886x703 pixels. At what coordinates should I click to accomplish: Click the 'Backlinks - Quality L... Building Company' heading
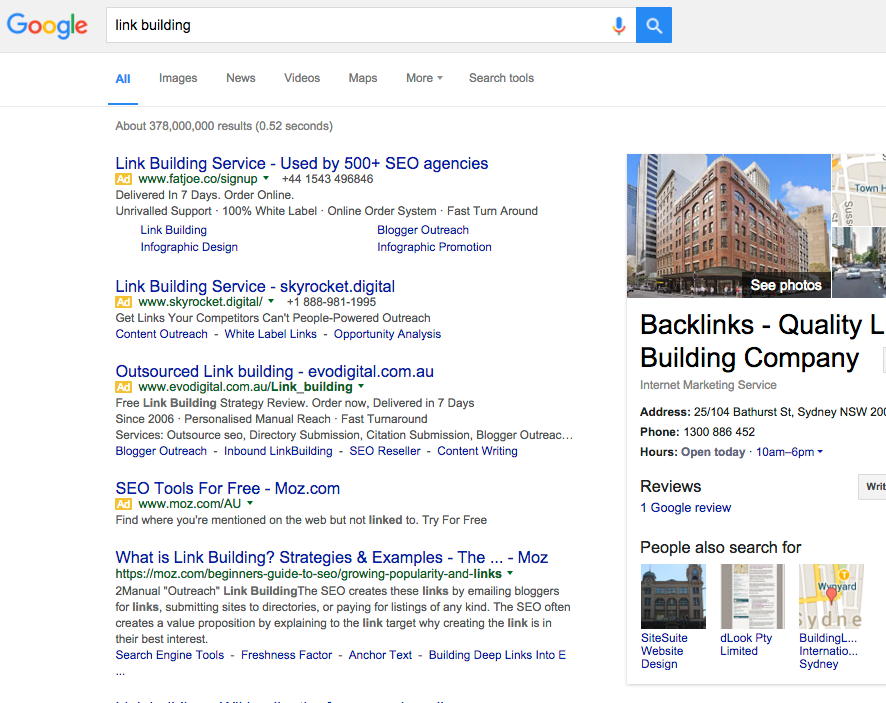click(763, 341)
